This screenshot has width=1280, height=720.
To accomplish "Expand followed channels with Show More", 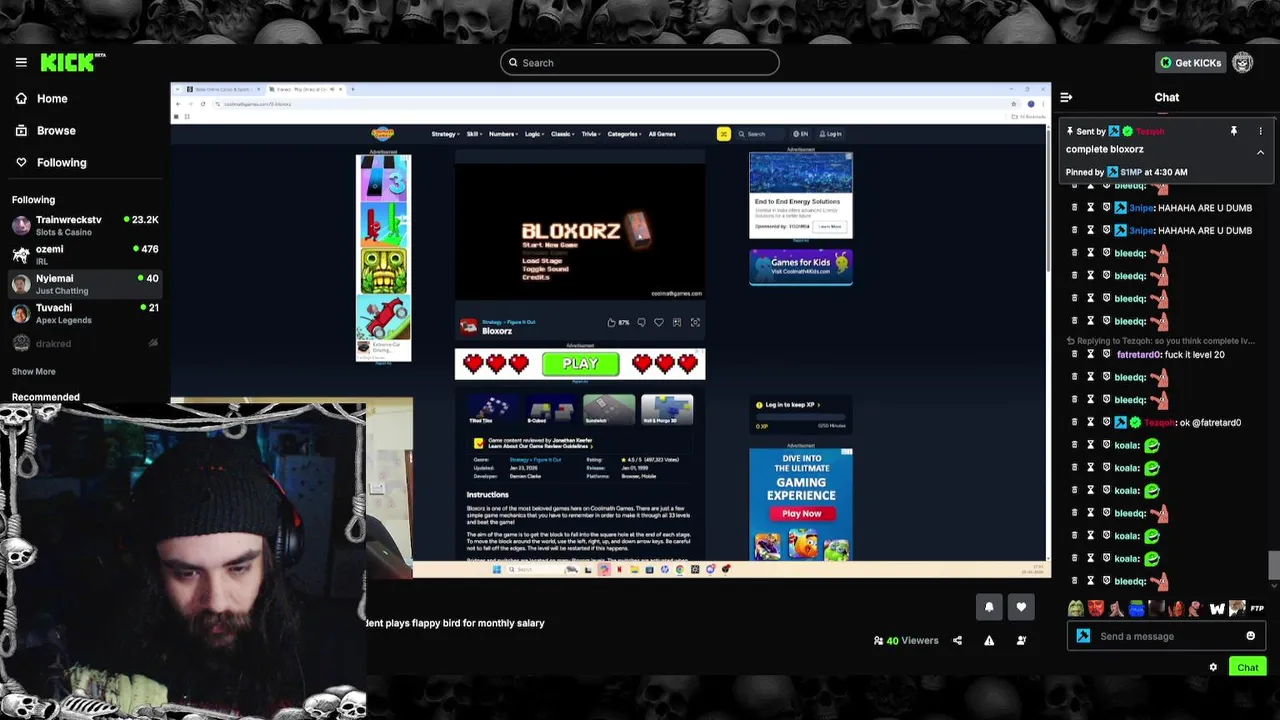I will (34, 371).
